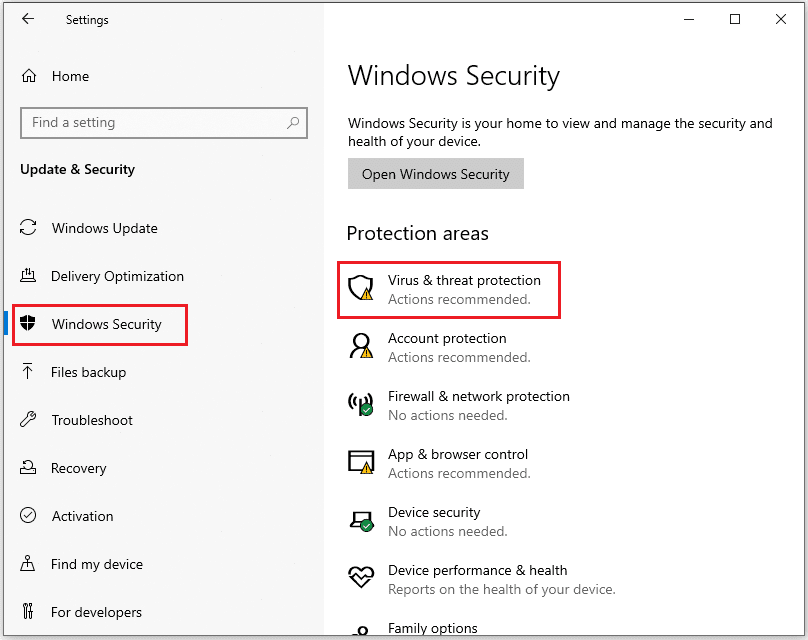This screenshot has height=640, width=808.
Task: Click the Windows Update sidebar icon
Action: [x=29, y=228]
